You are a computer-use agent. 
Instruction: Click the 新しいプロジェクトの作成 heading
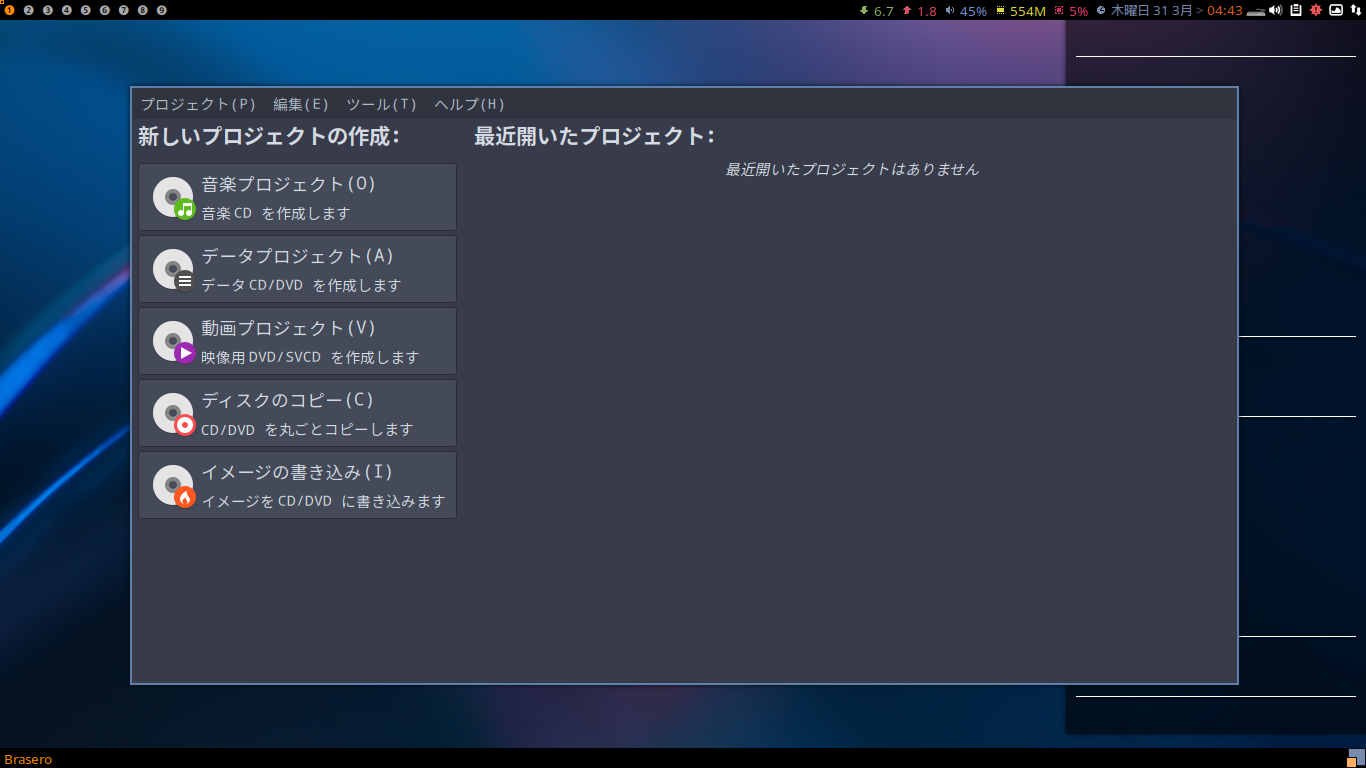tap(269, 136)
